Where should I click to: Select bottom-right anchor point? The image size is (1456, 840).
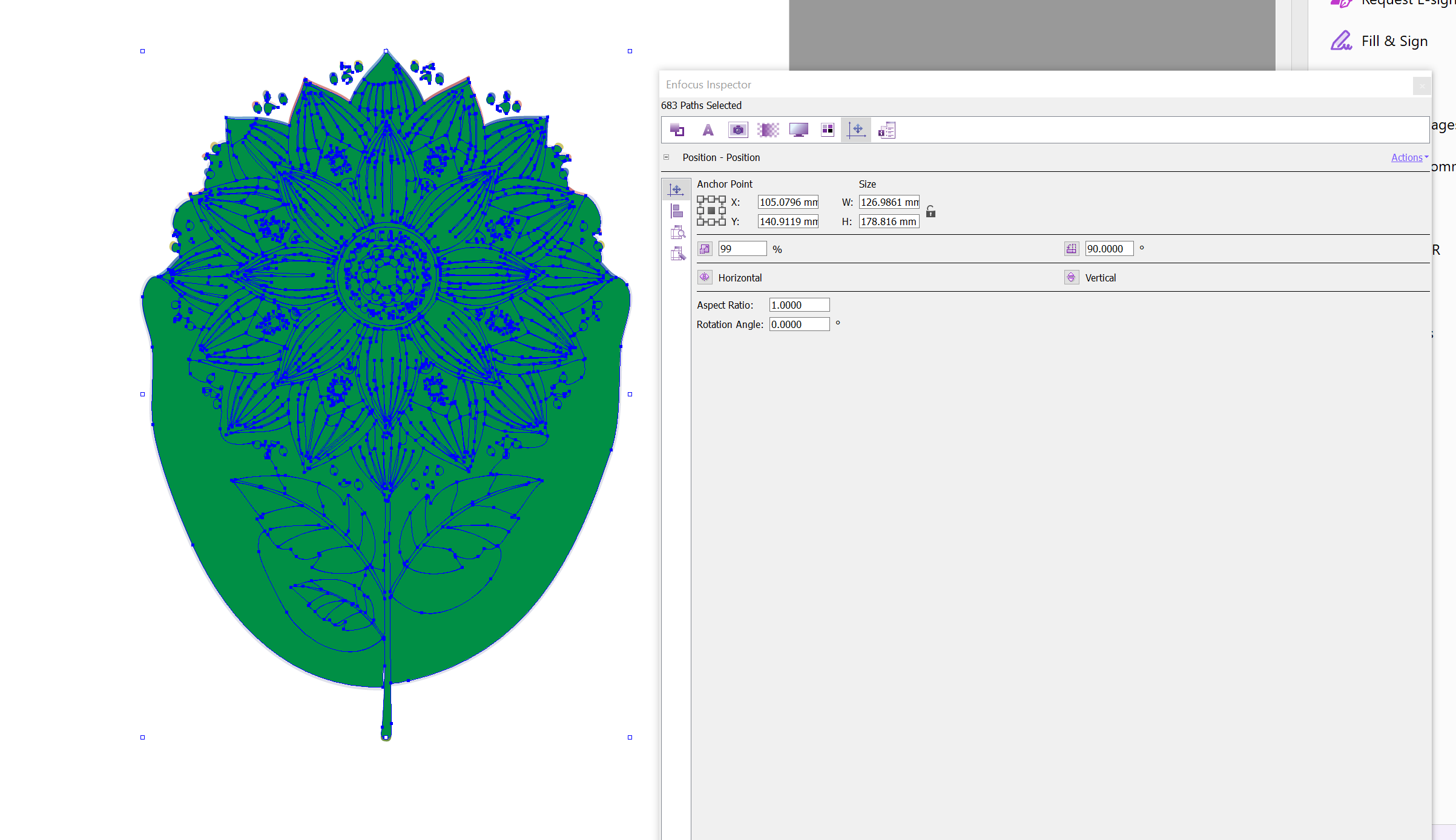[722, 222]
